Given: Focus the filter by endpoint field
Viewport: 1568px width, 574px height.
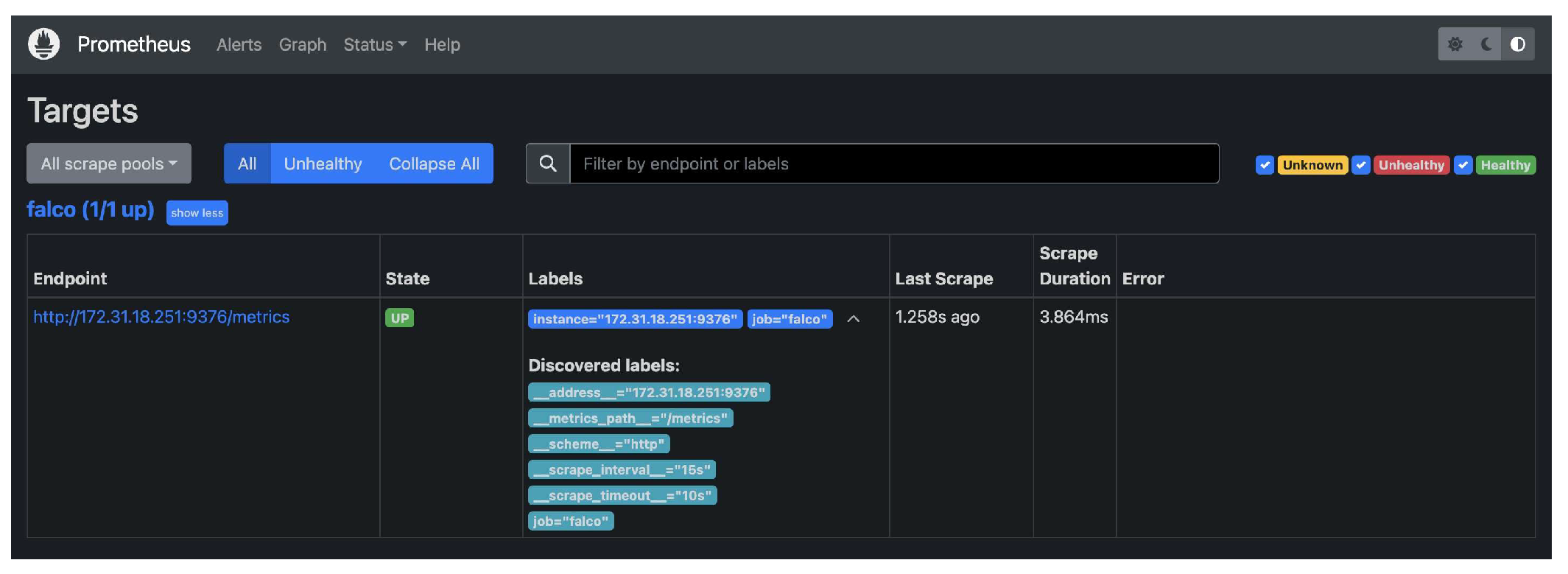Looking at the screenshot, I should click(893, 164).
